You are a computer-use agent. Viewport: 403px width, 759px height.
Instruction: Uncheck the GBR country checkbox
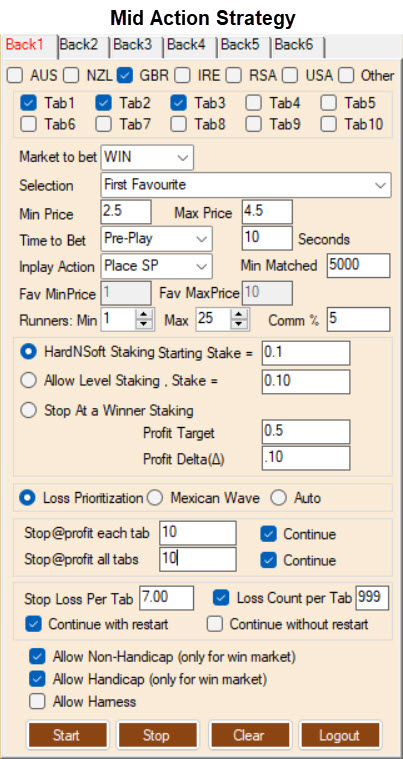[125, 76]
